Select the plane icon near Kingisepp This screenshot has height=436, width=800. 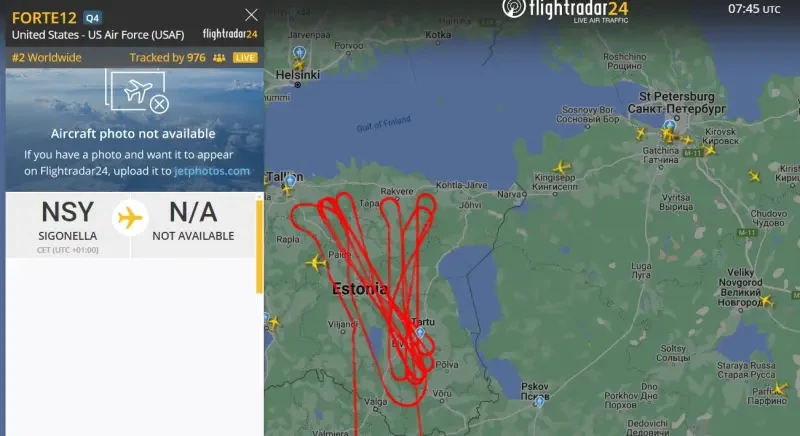tap(562, 167)
